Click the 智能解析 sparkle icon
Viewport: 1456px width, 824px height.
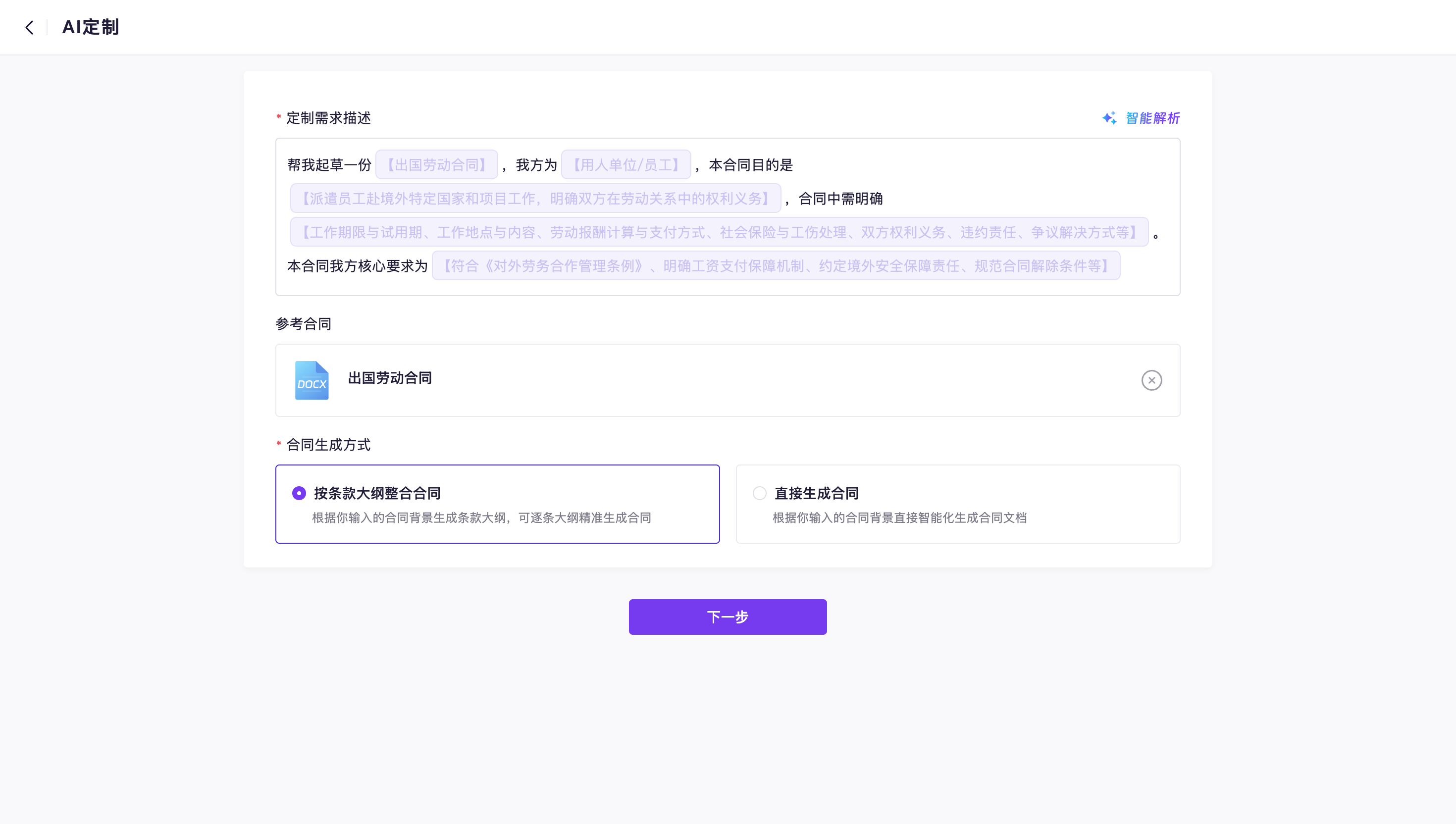click(x=1109, y=118)
